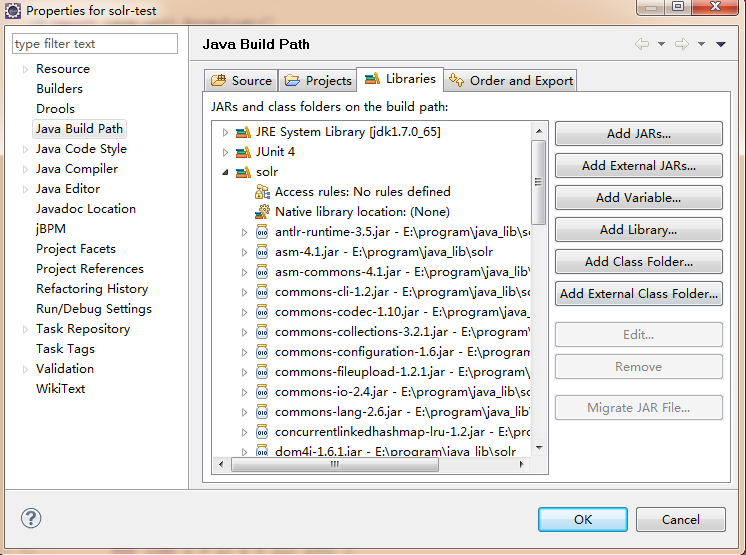Viewport: 746px width, 555px height.
Task: Select Javadoc Location in sidebar
Action: tap(86, 209)
